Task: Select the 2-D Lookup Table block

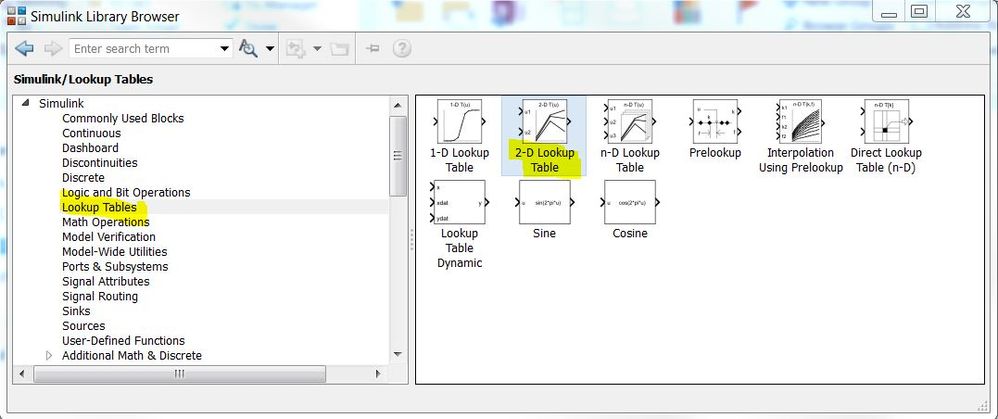Action: click(544, 136)
